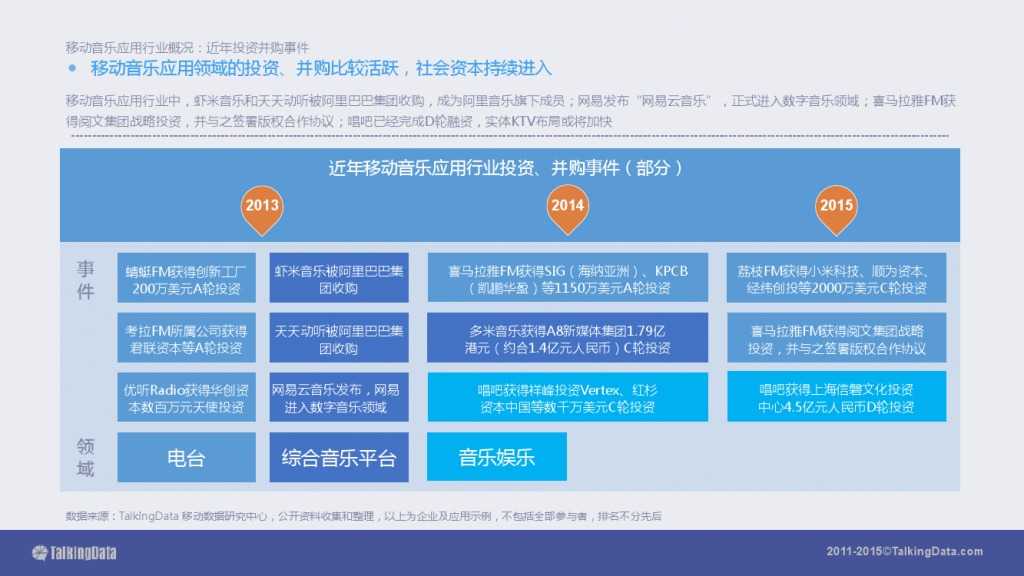Select the 综合音乐平台 category box

[340, 457]
